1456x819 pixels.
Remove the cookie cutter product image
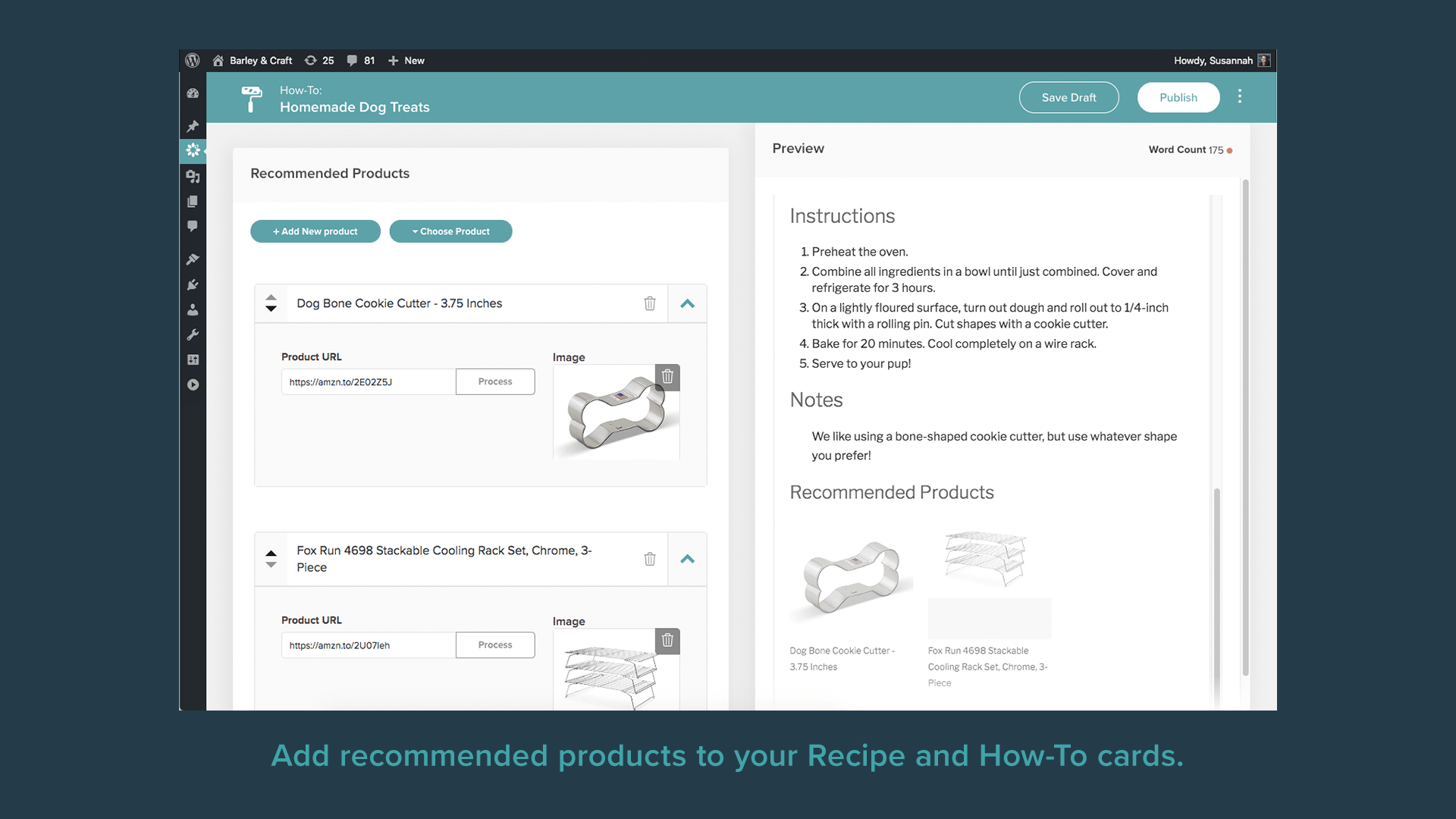667,377
